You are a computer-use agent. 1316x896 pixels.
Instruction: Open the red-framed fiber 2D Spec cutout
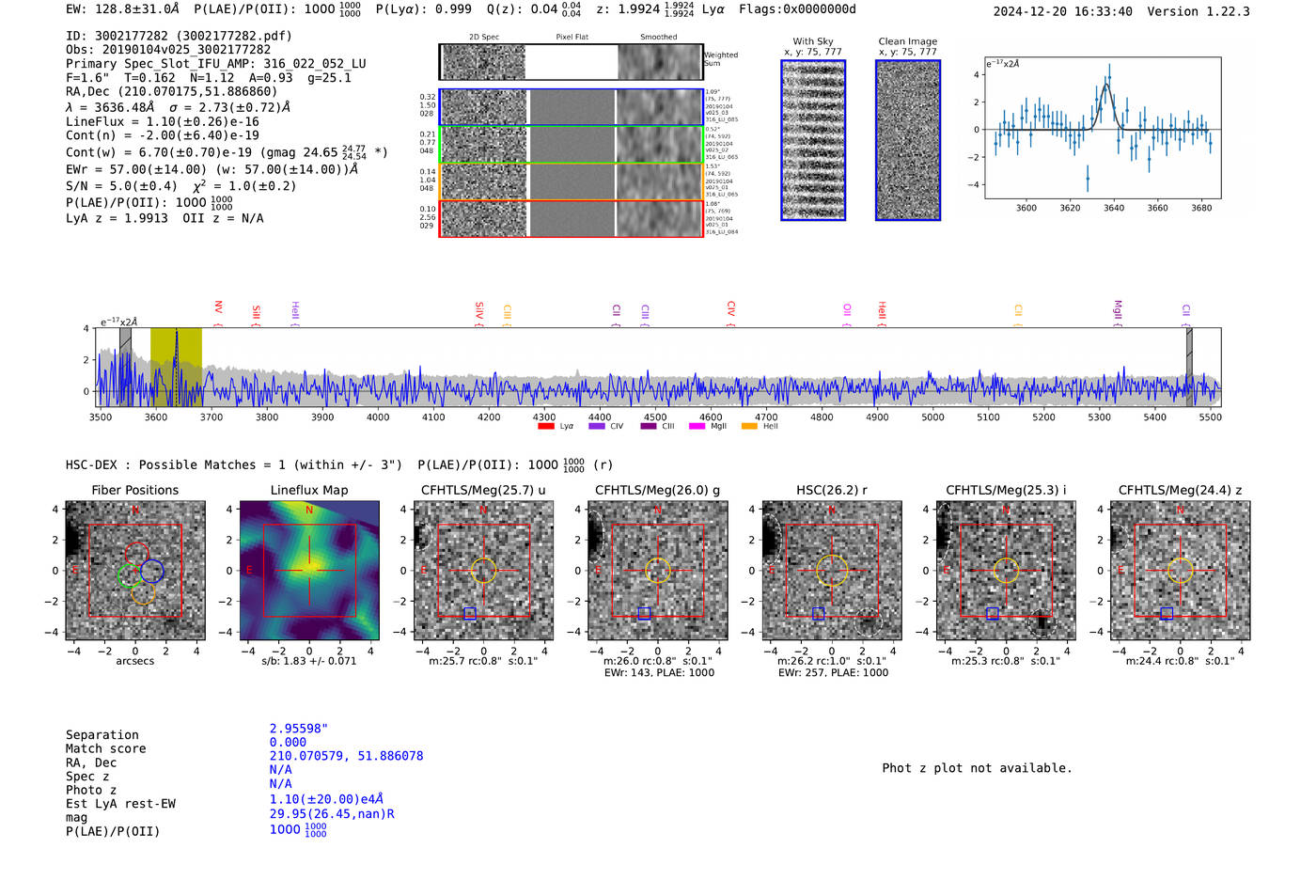(483, 218)
